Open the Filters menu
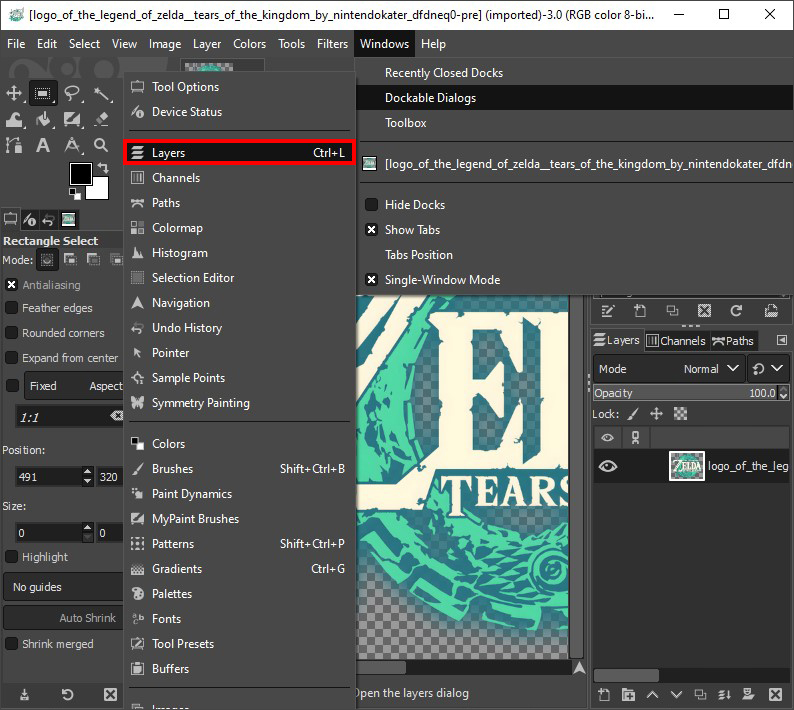This screenshot has height=710, width=794. (x=332, y=44)
